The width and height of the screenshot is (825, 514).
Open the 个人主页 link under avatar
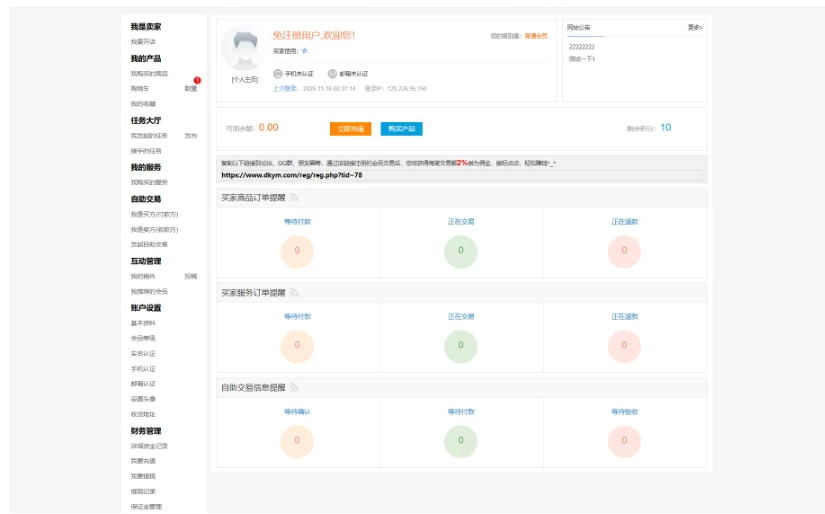245,79
